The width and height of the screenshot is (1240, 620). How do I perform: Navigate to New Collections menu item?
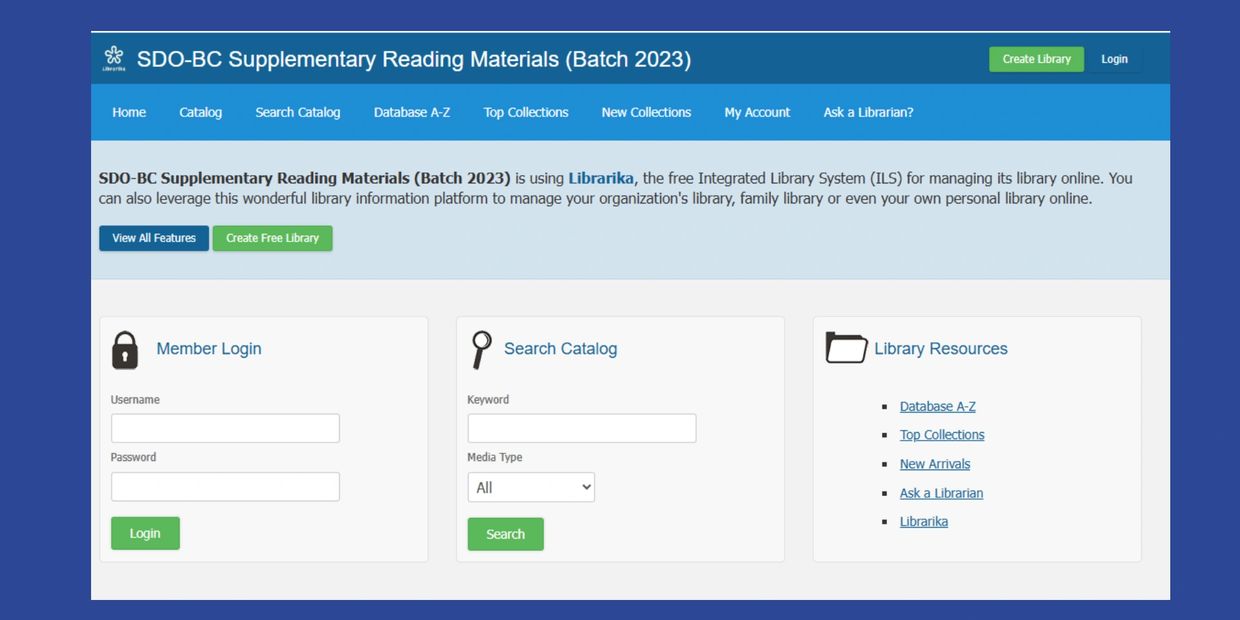point(646,112)
